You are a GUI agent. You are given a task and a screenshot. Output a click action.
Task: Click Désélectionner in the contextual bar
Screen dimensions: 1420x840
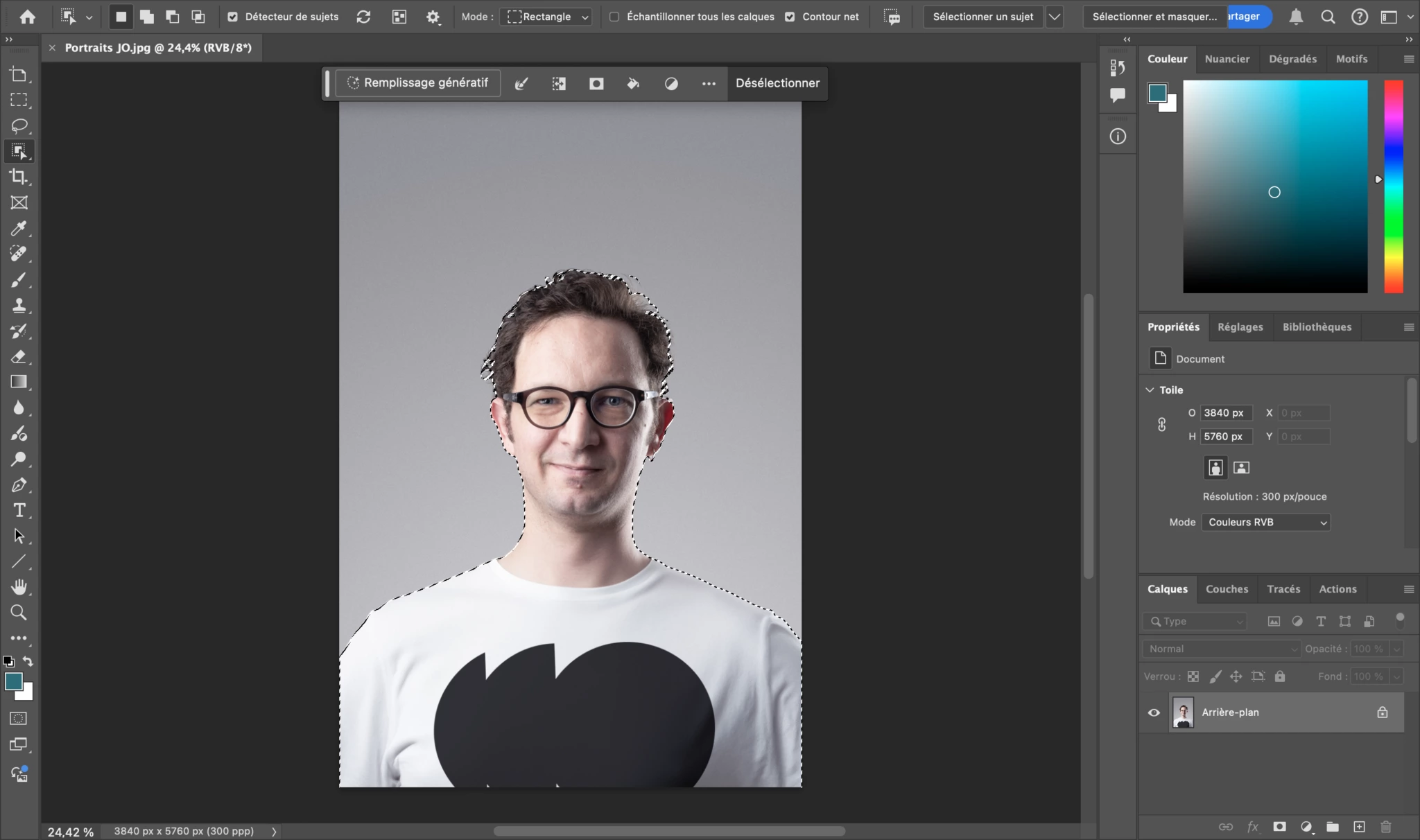777,83
